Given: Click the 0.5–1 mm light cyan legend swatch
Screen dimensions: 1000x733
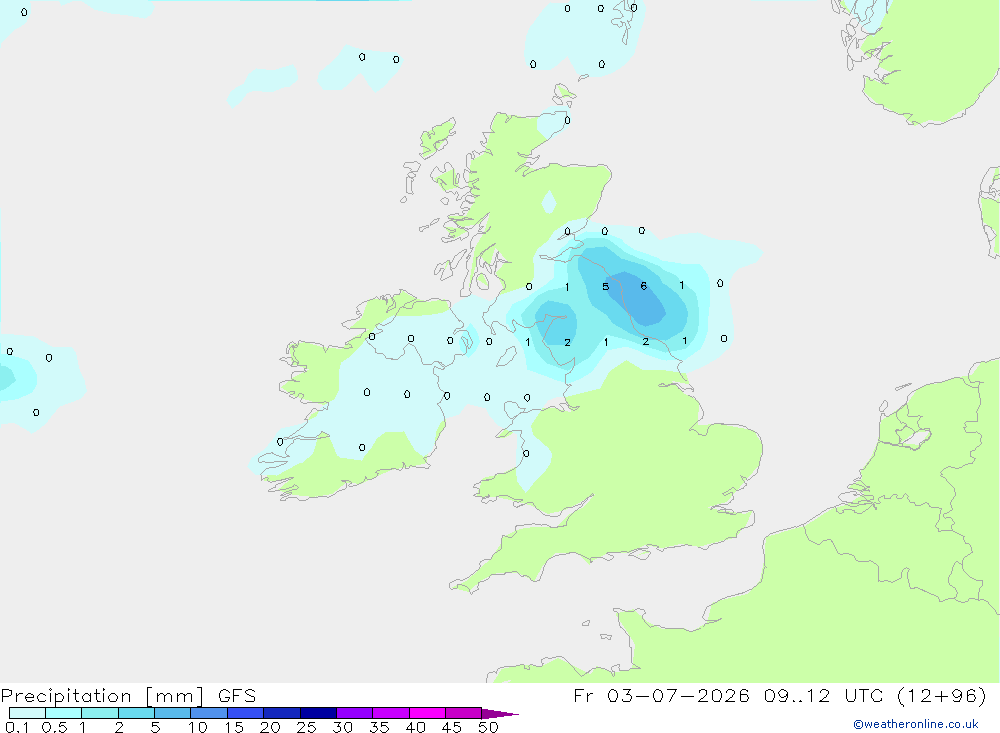Looking at the screenshot, I should pos(64,713).
